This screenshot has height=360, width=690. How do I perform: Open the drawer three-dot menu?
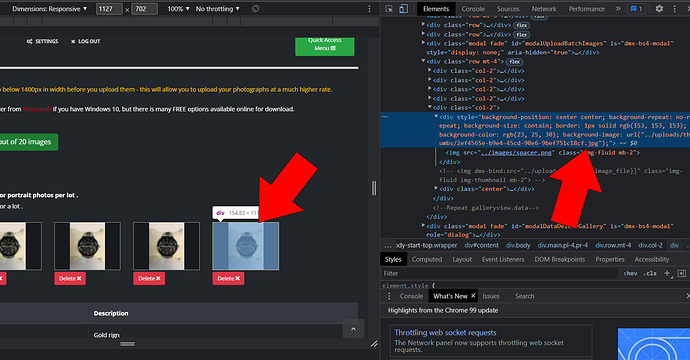click(x=389, y=296)
